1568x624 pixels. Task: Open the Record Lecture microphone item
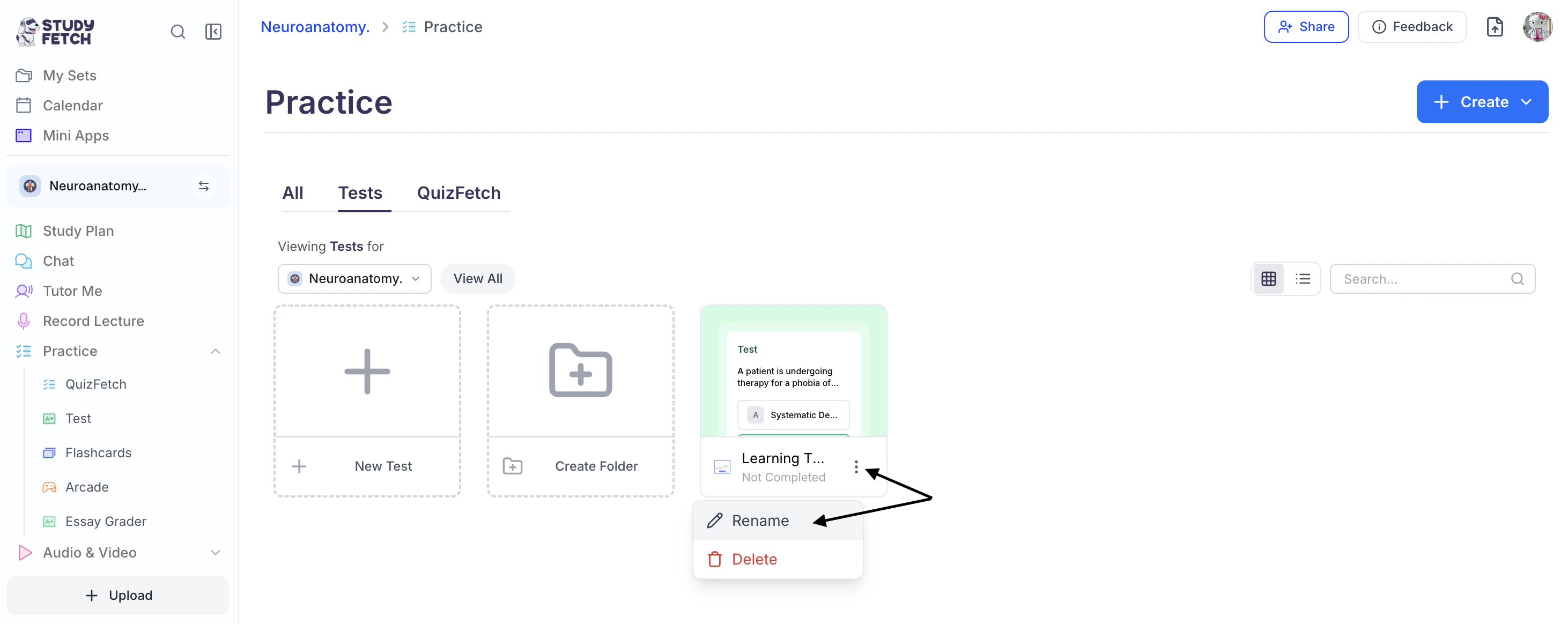[x=93, y=321]
